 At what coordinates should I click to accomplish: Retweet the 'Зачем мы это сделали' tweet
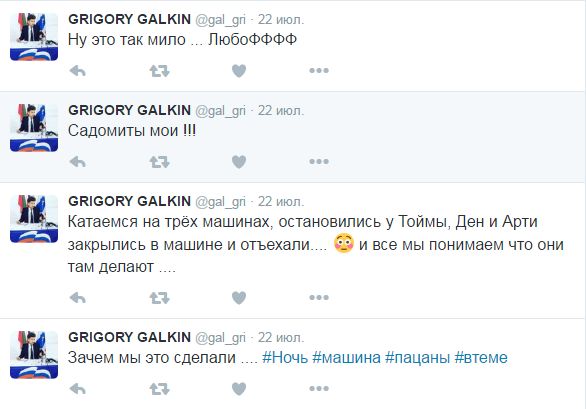point(160,389)
